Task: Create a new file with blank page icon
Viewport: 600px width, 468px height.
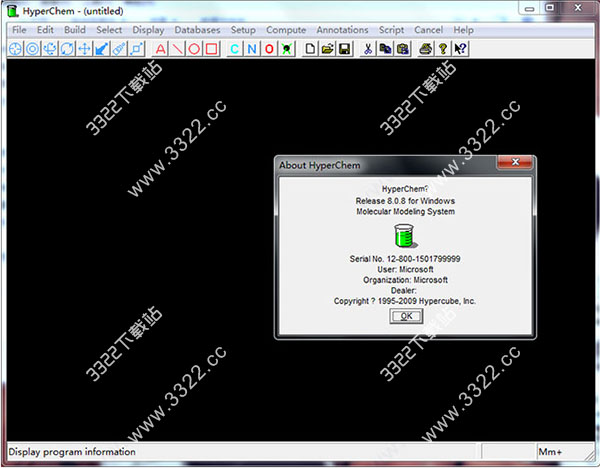Action: (x=310, y=49)
